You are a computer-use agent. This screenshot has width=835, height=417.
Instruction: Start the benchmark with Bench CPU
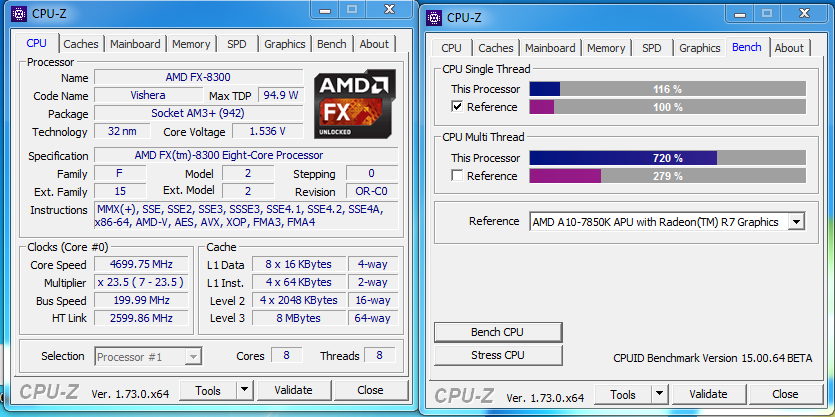[498, 332]
